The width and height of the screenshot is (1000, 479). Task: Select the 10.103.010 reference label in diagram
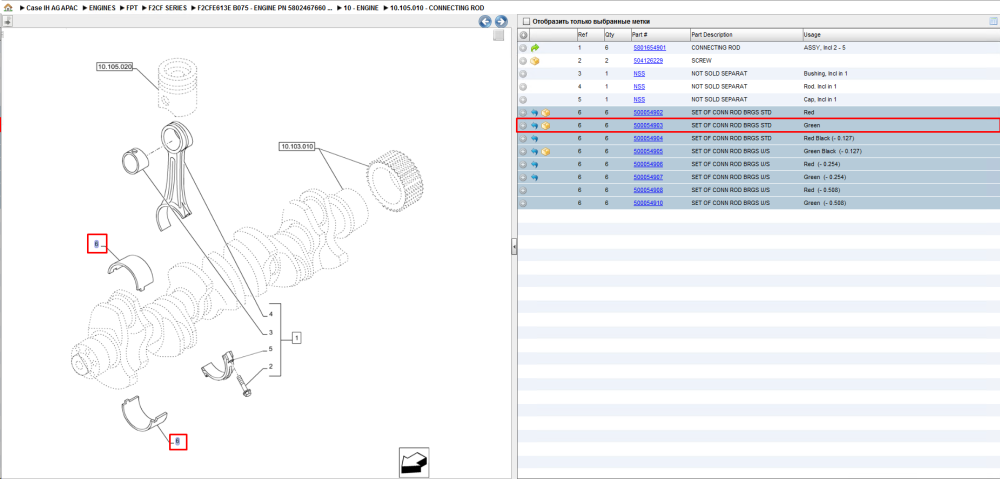[x=298, y=147]
